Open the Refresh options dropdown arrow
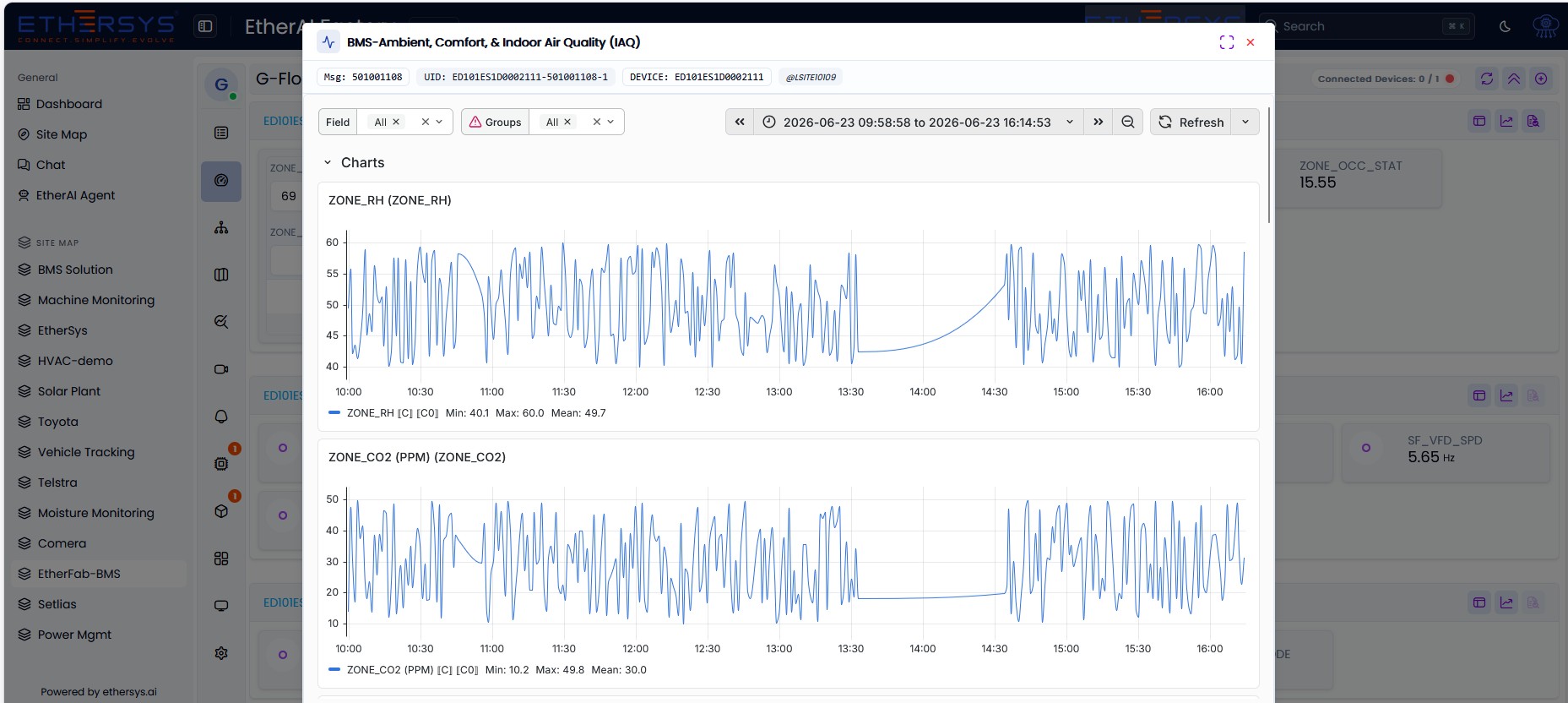1568x703 pixels. point(1245,122)
